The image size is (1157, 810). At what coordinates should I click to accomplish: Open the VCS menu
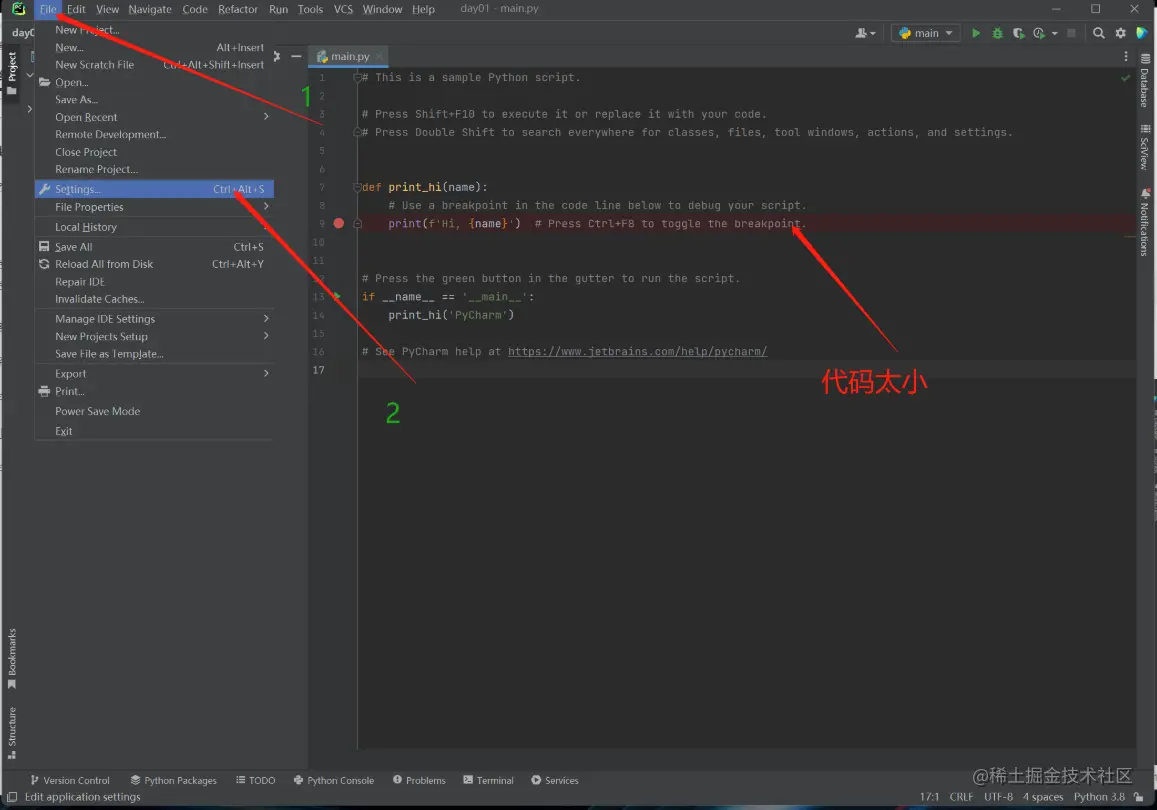click(343, 9)
